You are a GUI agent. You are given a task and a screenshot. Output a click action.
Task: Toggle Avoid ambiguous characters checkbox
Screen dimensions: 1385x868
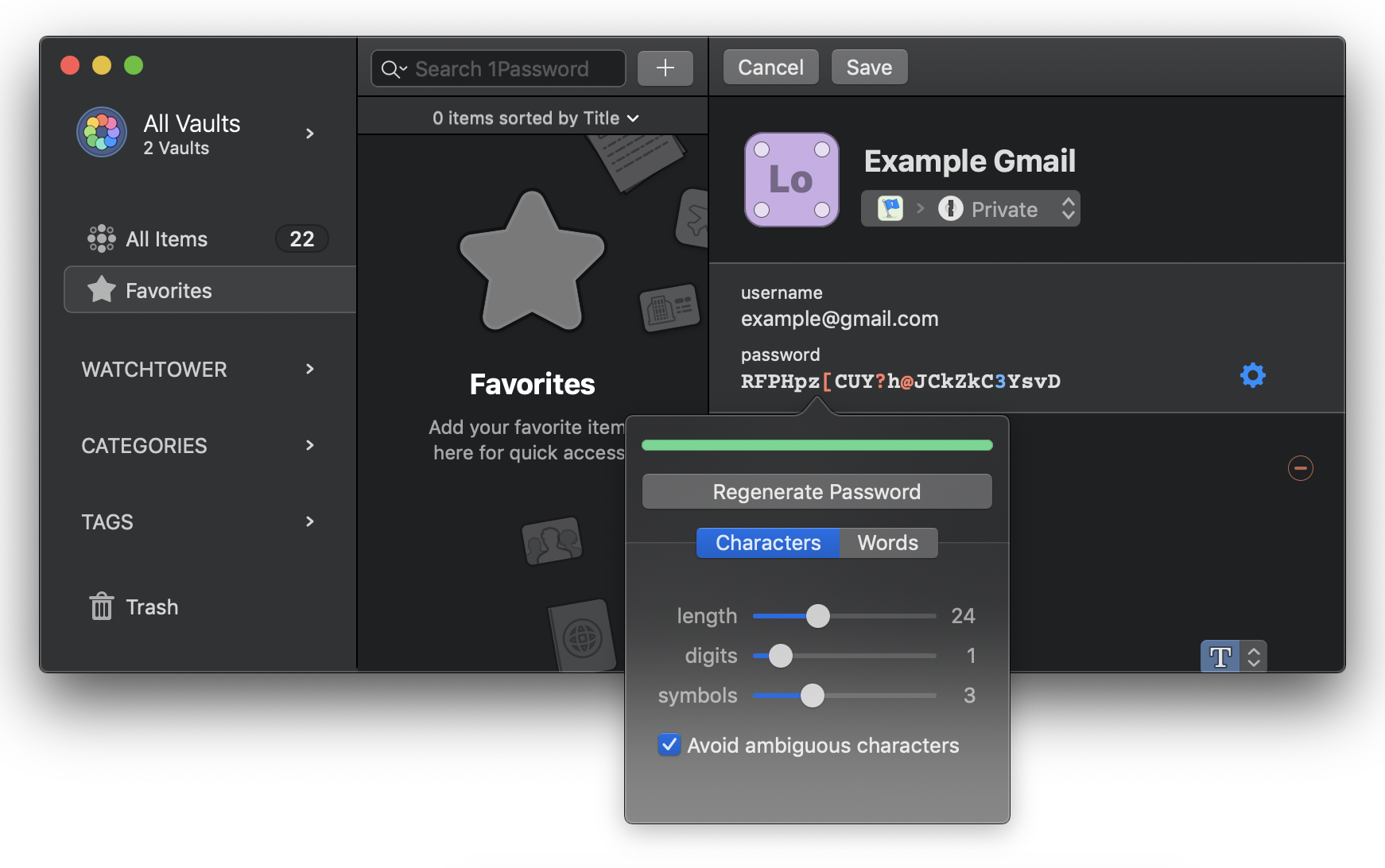669,745
